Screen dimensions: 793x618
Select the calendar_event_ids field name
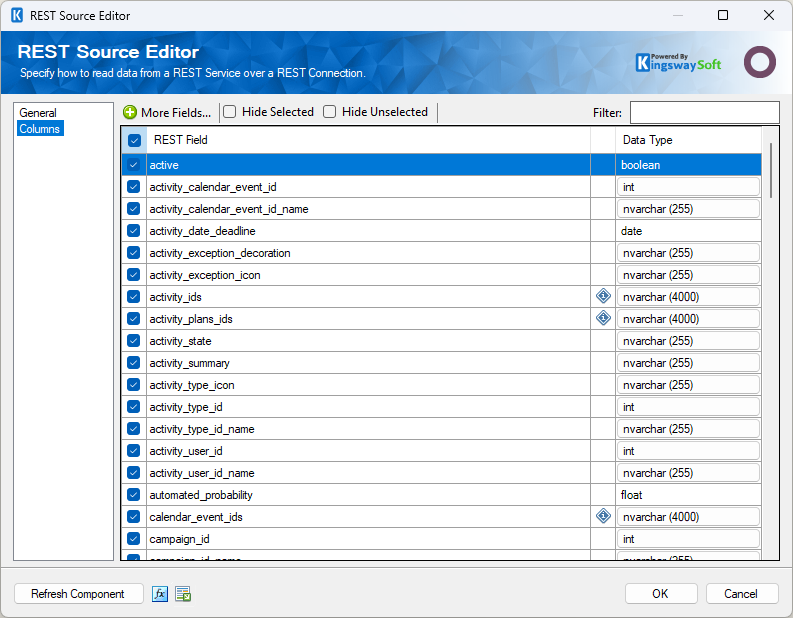[x=196, y=517]
